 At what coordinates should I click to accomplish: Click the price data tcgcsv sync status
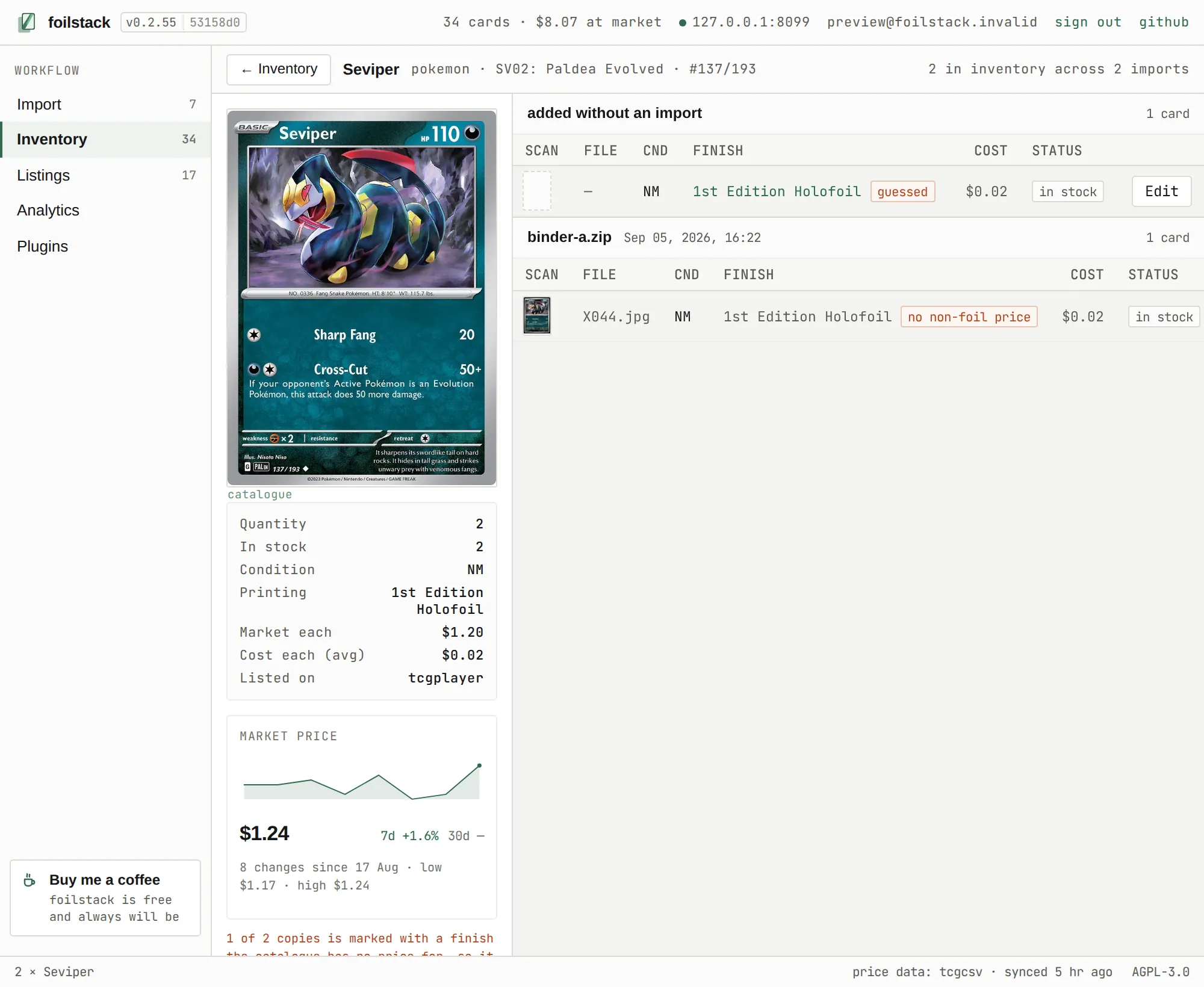point(982,972)
